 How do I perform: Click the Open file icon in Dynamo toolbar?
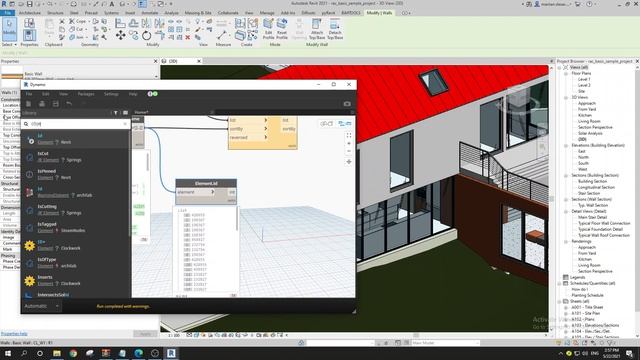42,104
